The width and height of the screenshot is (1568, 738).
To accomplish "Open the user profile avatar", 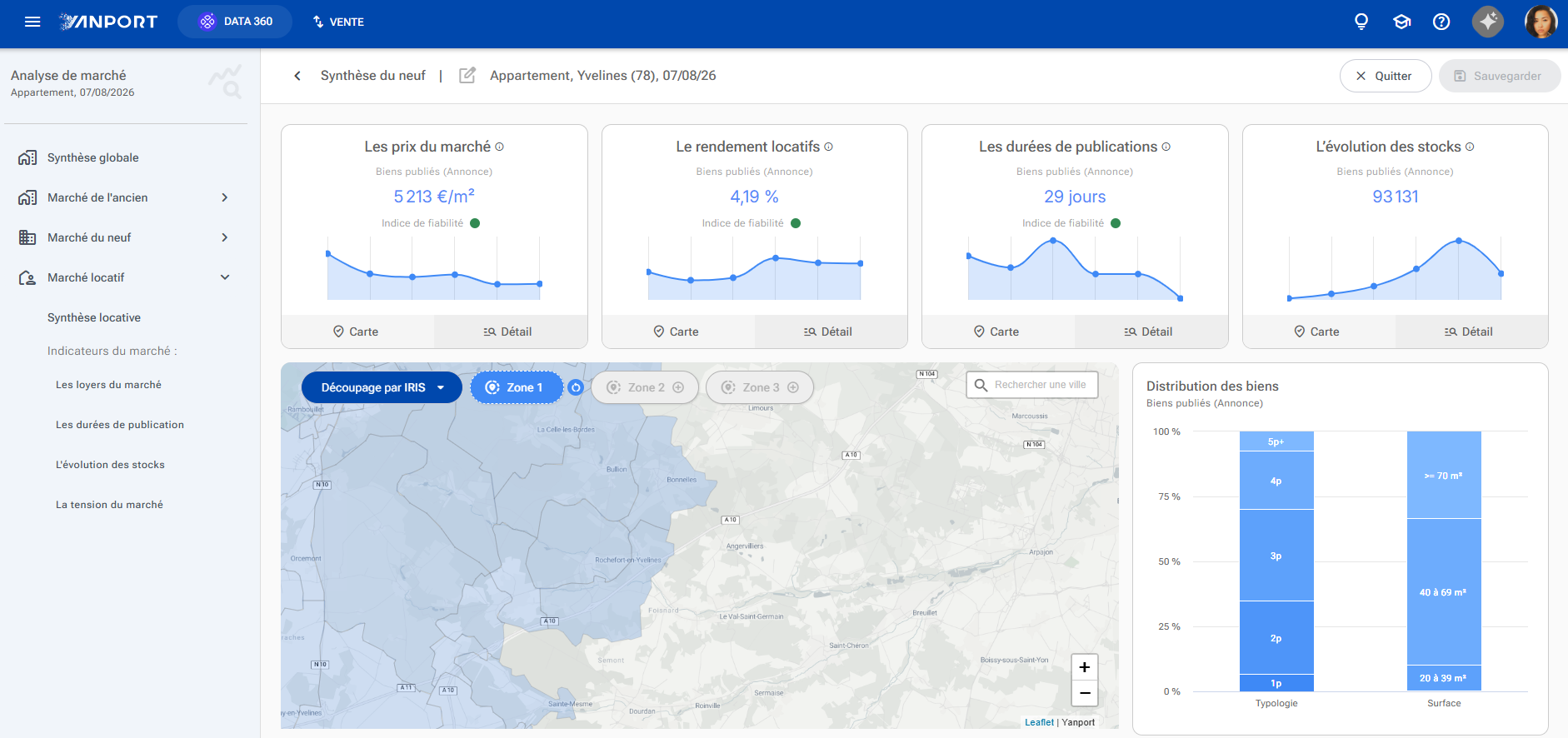I will click(x=1541, y=22).
